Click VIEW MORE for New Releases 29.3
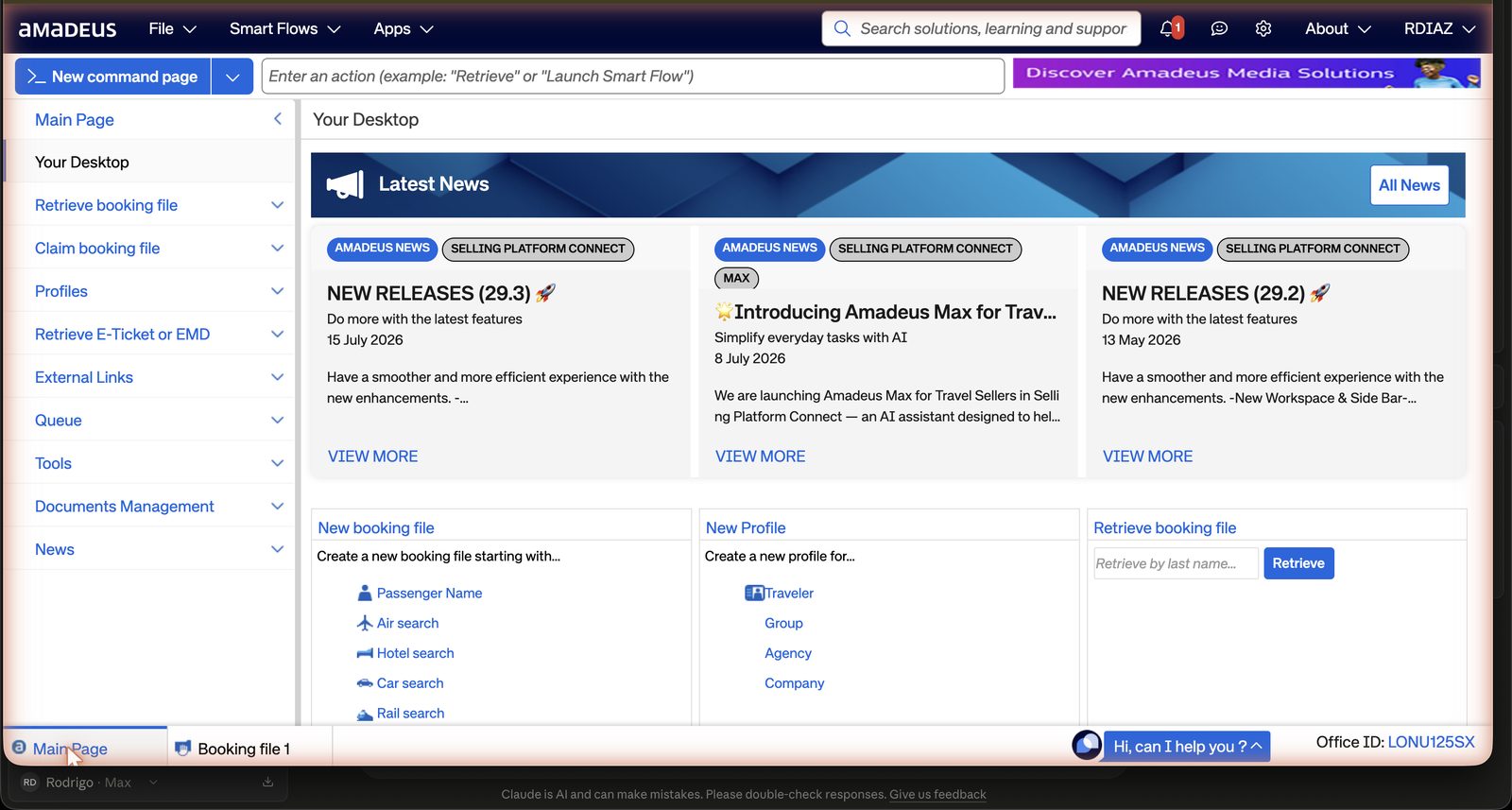The height and width of the screenshot is (810, 1512). pyautogui.click(x=372, y=457)
